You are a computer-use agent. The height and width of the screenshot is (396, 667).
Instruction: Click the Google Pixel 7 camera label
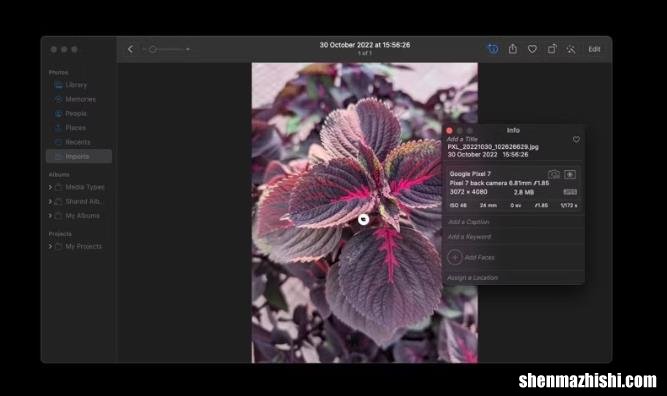(470, 174)
